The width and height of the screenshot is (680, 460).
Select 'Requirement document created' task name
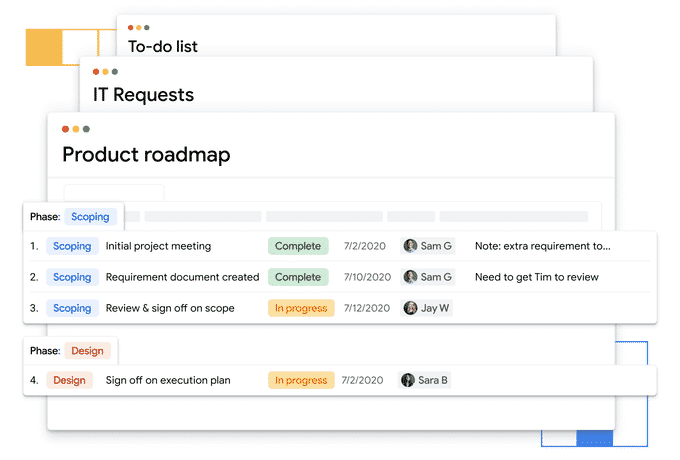click(182, 277)
